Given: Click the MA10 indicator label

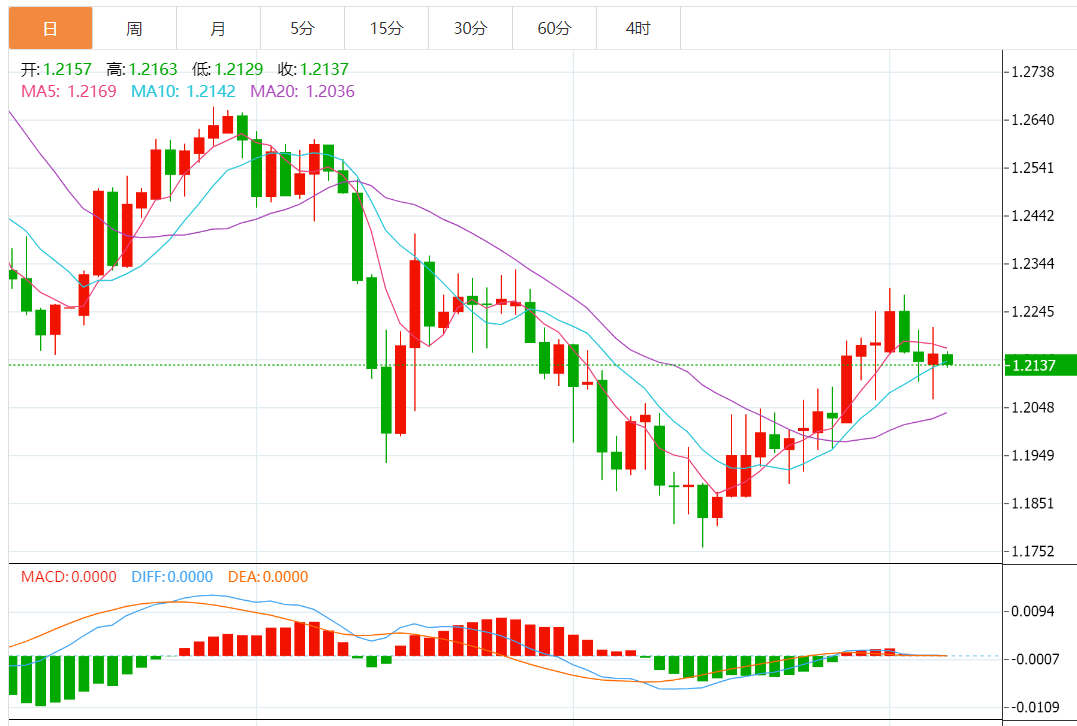Looking at the screenshot, I should (x=183, y=91).
